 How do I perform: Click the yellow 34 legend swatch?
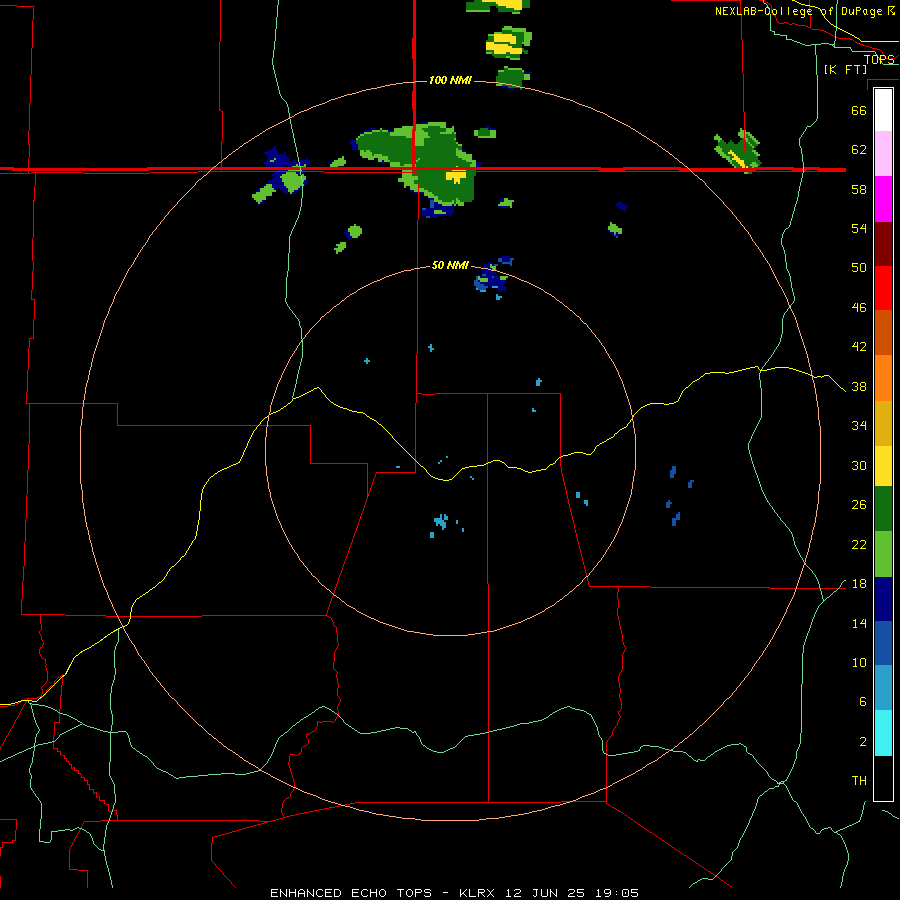(883, 466)
